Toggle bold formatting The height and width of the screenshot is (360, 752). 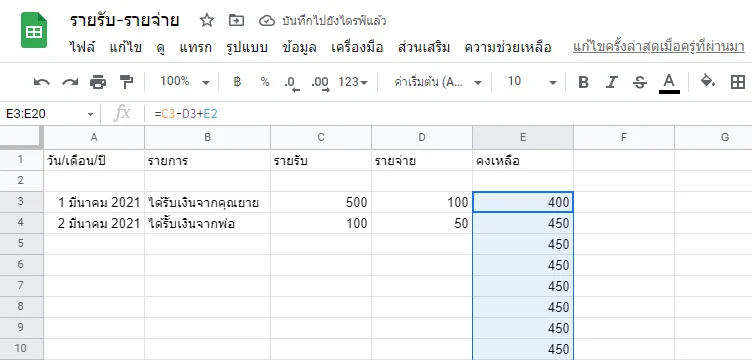pyautogui.click(x=583, y=82)
